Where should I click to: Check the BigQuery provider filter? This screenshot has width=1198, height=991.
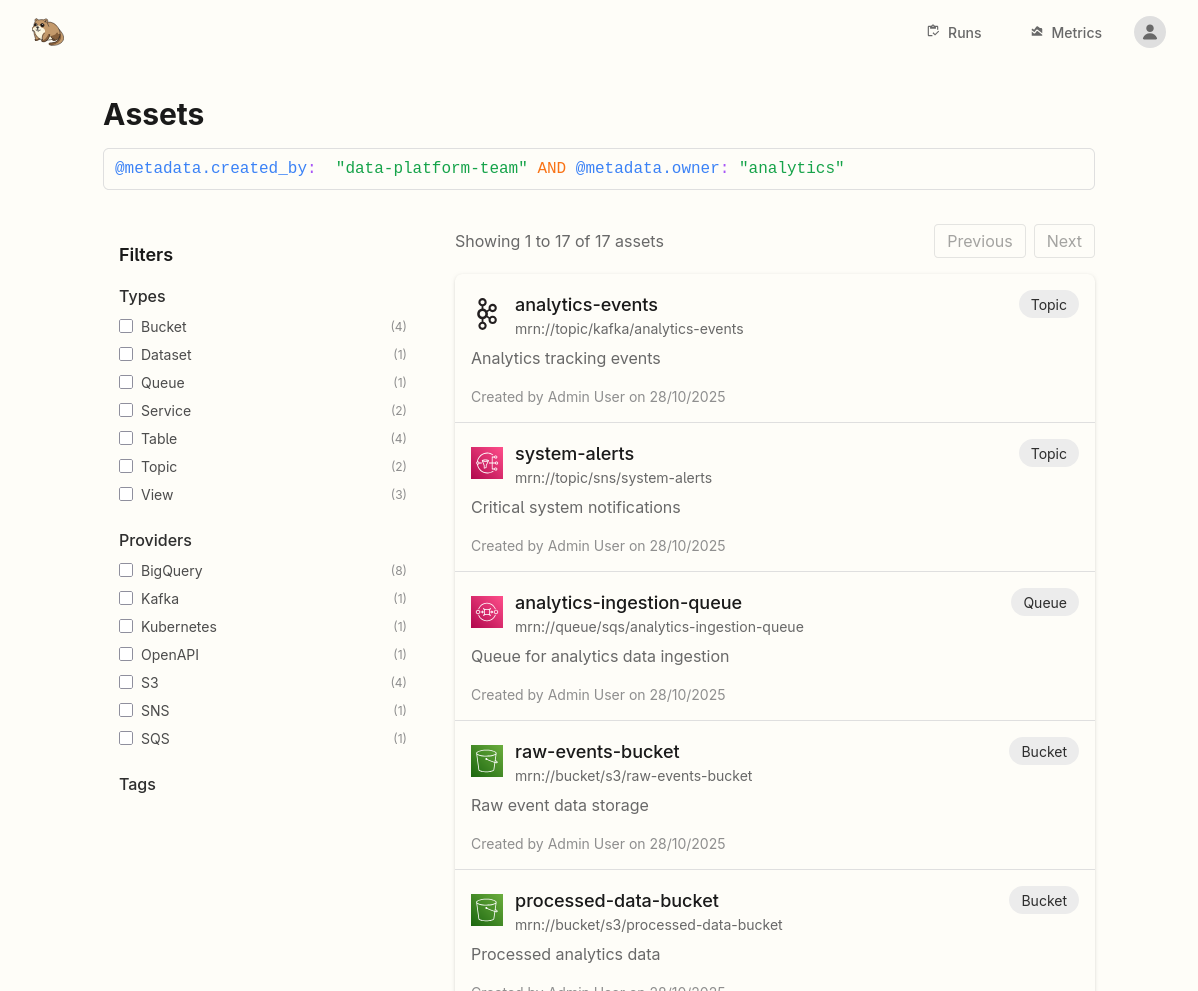(126, 570)
